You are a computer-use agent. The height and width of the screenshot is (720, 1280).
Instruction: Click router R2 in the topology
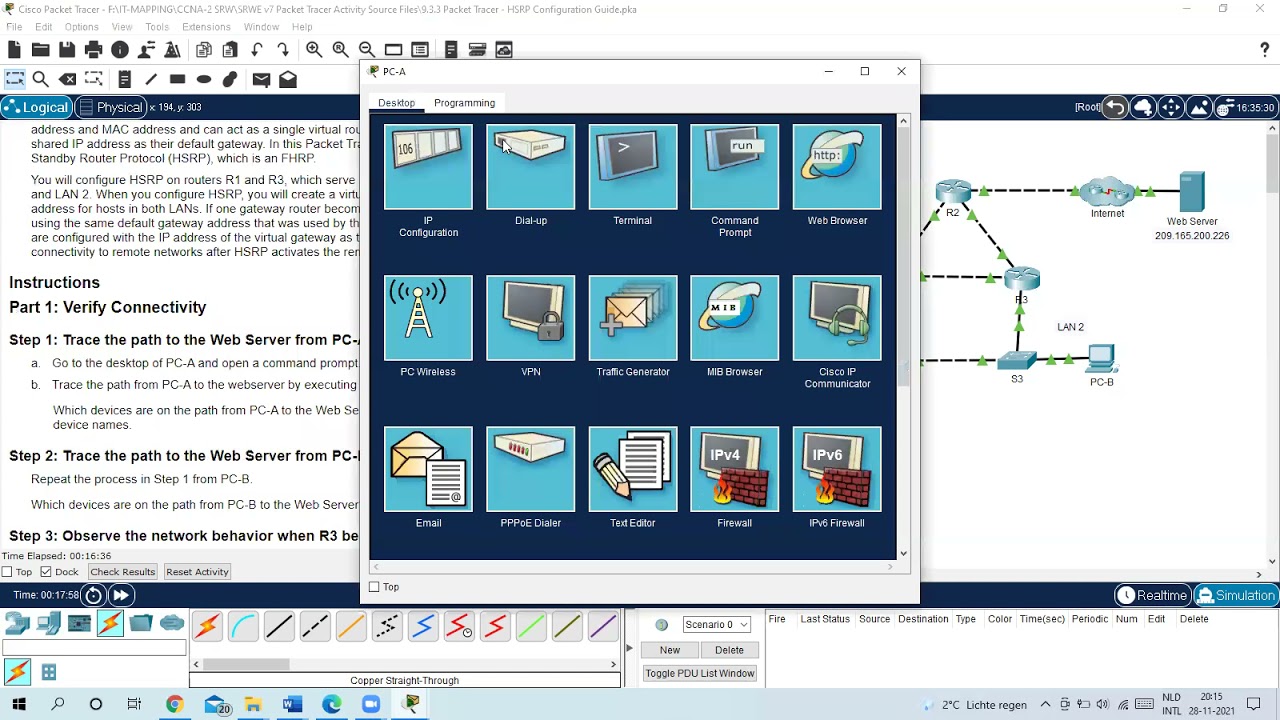[x=953, y=191]
